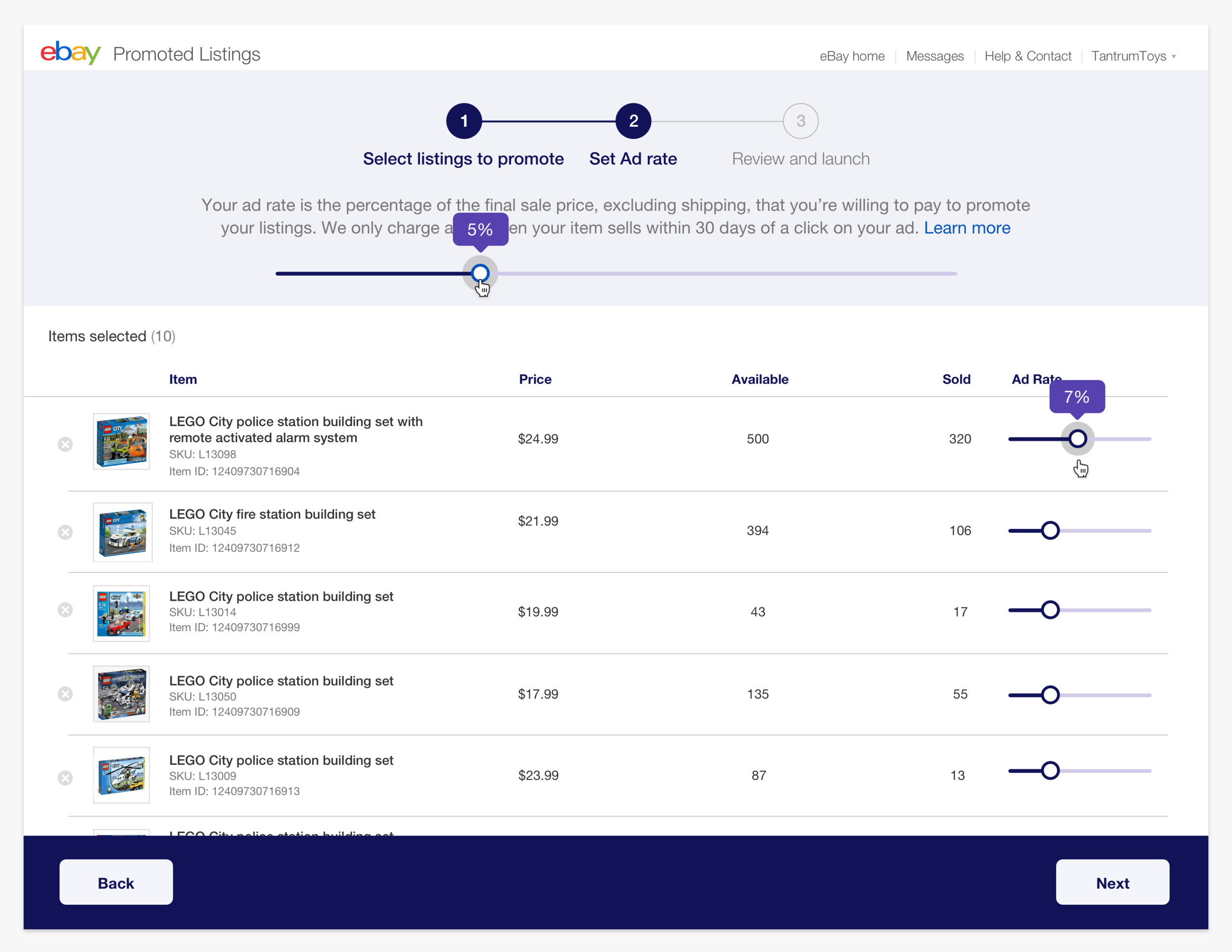Image resolution: width=1232 pixels, height=952 pixels.
Task: Click ad rate slider for SKU L13050
Action: click(x=1050, y=695)
